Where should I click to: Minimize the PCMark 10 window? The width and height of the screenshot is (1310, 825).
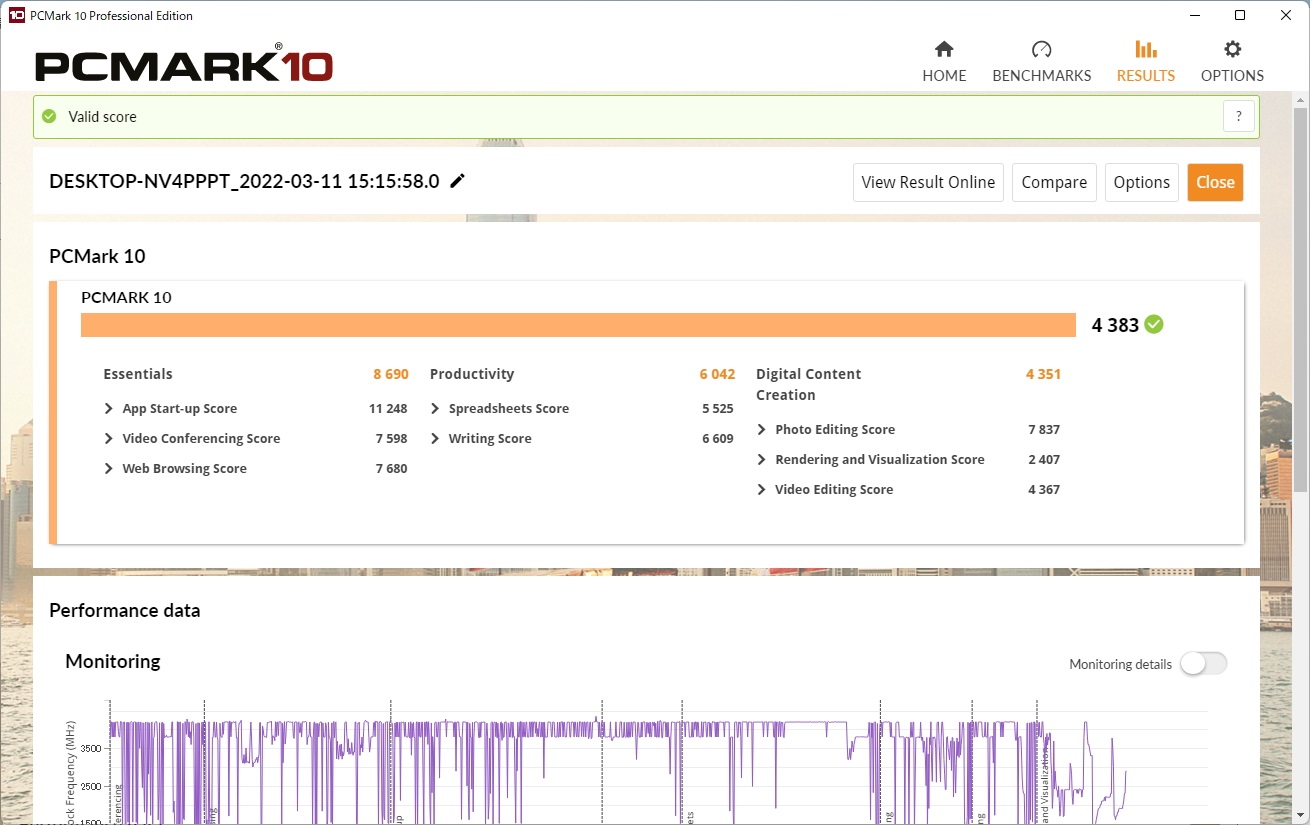tap(1193, 15)
